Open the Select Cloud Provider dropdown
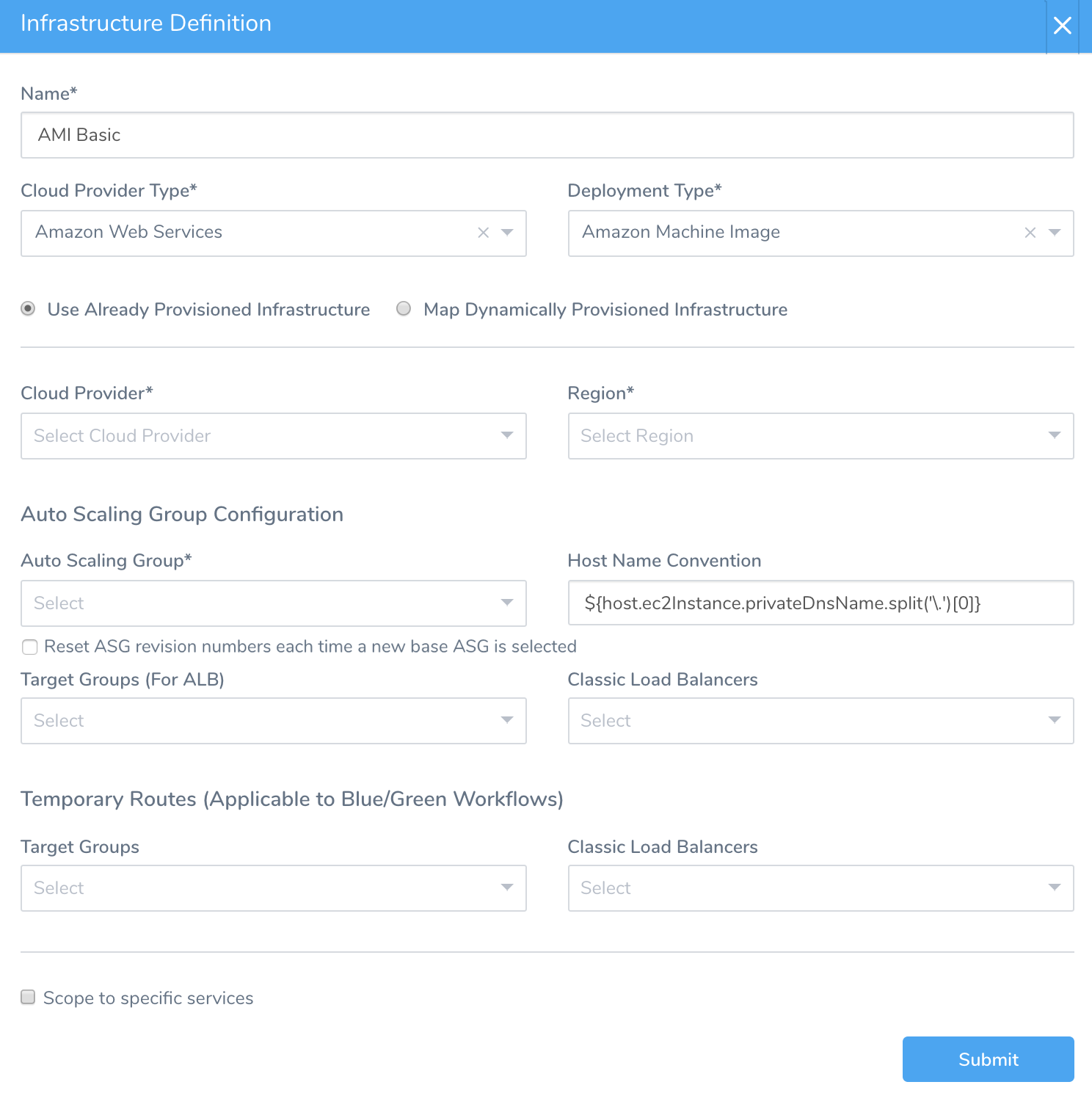Screen dimensions: 1092x1104 point(274,436)
